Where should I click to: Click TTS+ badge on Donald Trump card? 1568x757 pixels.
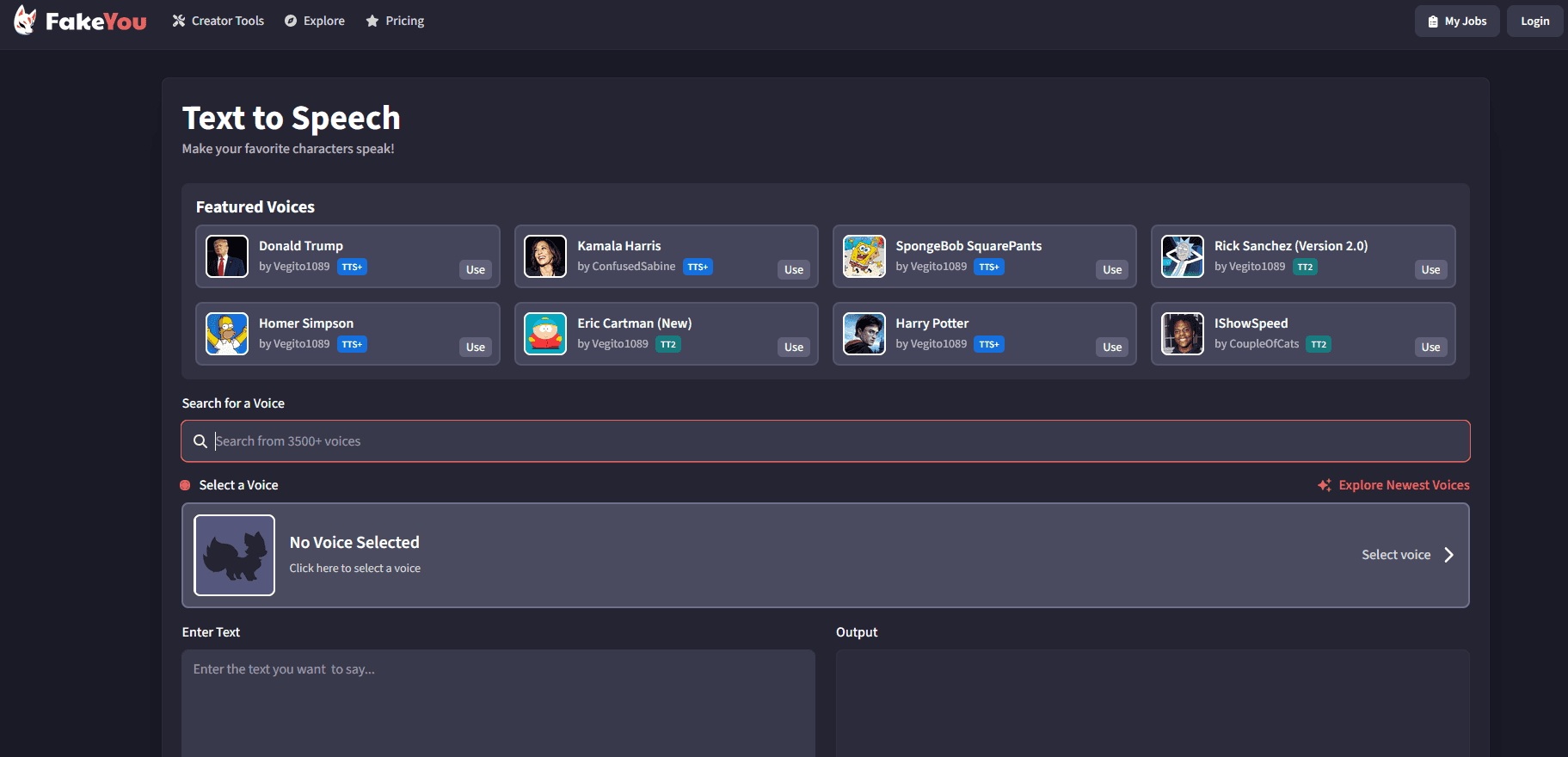click(352, 267)
